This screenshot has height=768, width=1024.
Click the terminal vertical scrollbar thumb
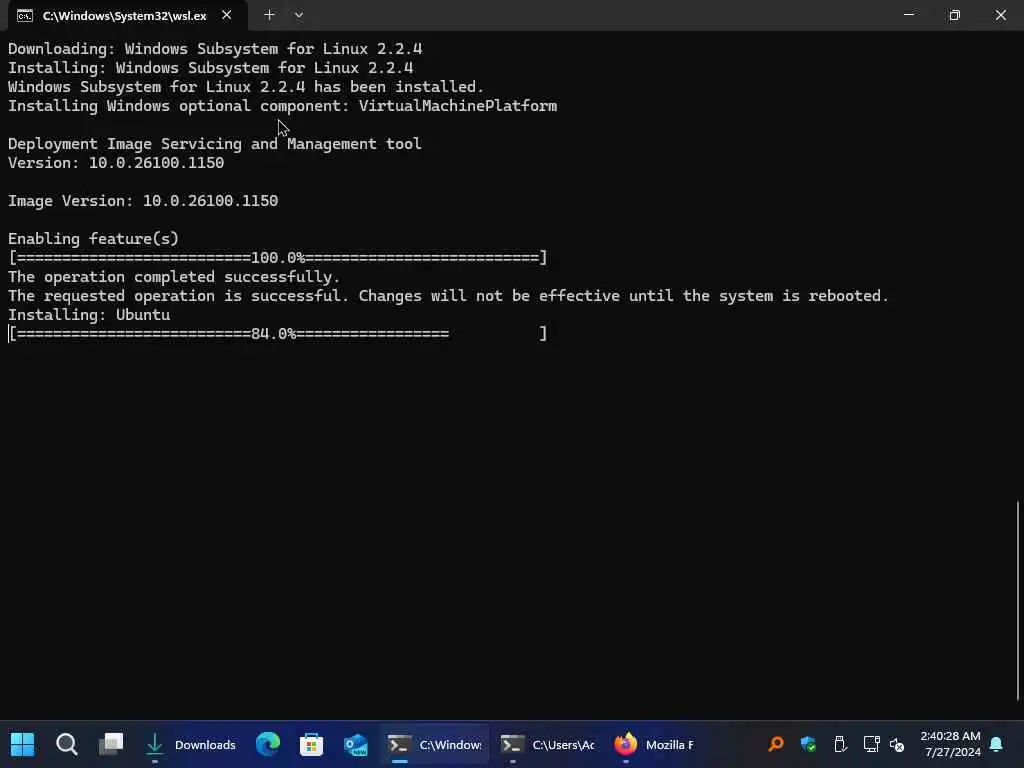[1017, 600]
